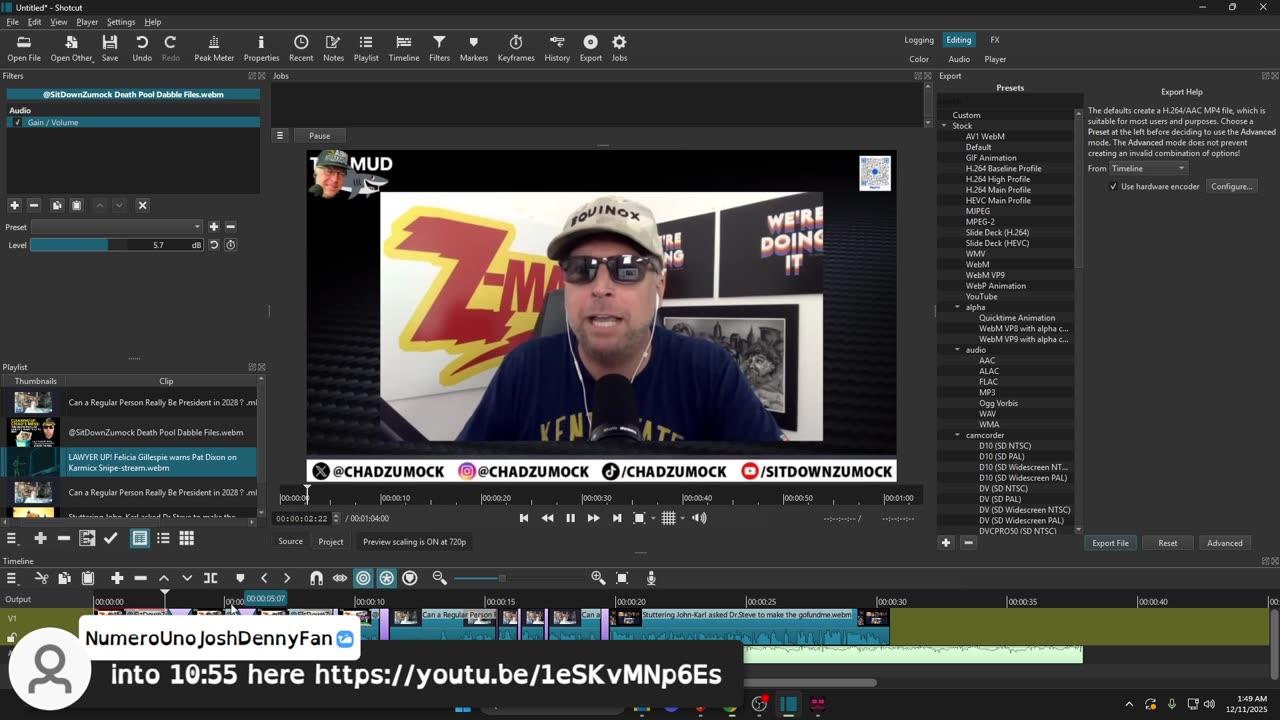Select the YouTube export preset
The image size is (1280, 720).
[x=981, y=297]
